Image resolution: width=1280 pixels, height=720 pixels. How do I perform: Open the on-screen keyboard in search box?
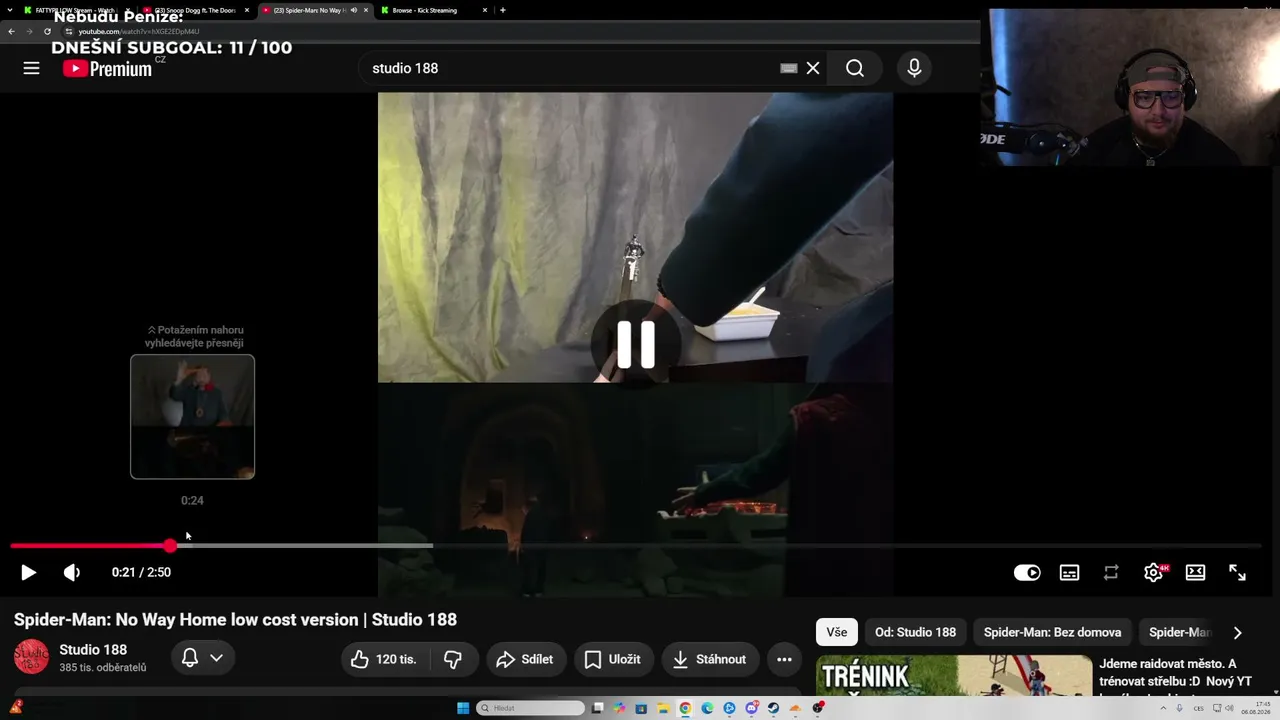pyautogui.click(x=789, y=68)
